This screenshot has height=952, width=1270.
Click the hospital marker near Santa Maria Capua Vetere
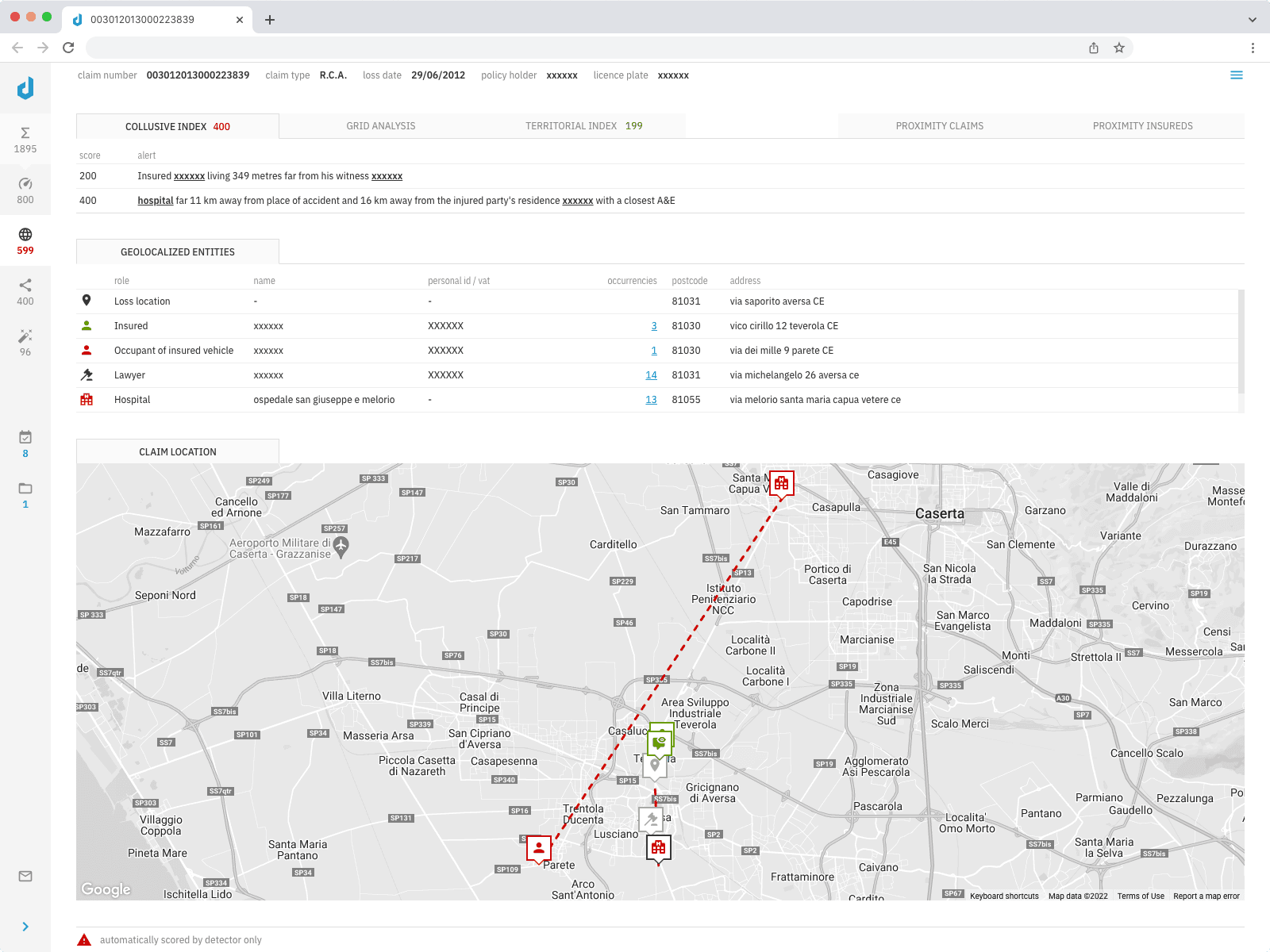coord(782,483)
